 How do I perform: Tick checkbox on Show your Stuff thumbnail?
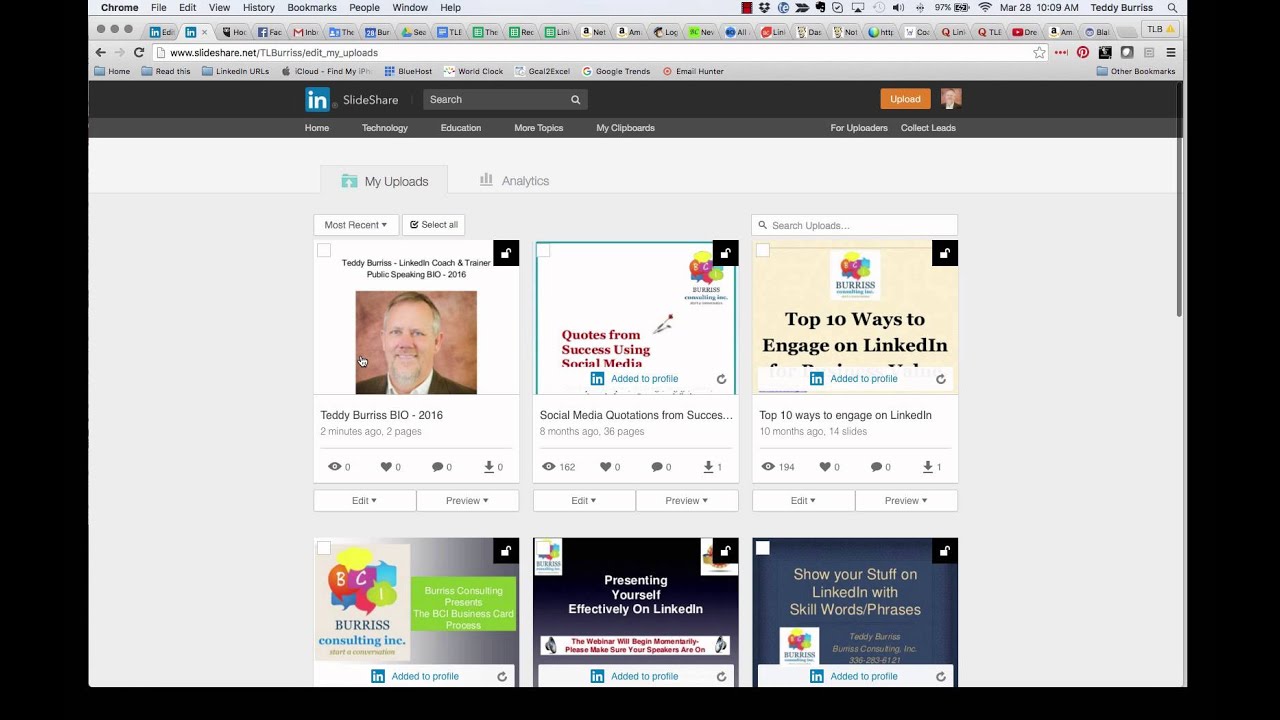(763, 548)
